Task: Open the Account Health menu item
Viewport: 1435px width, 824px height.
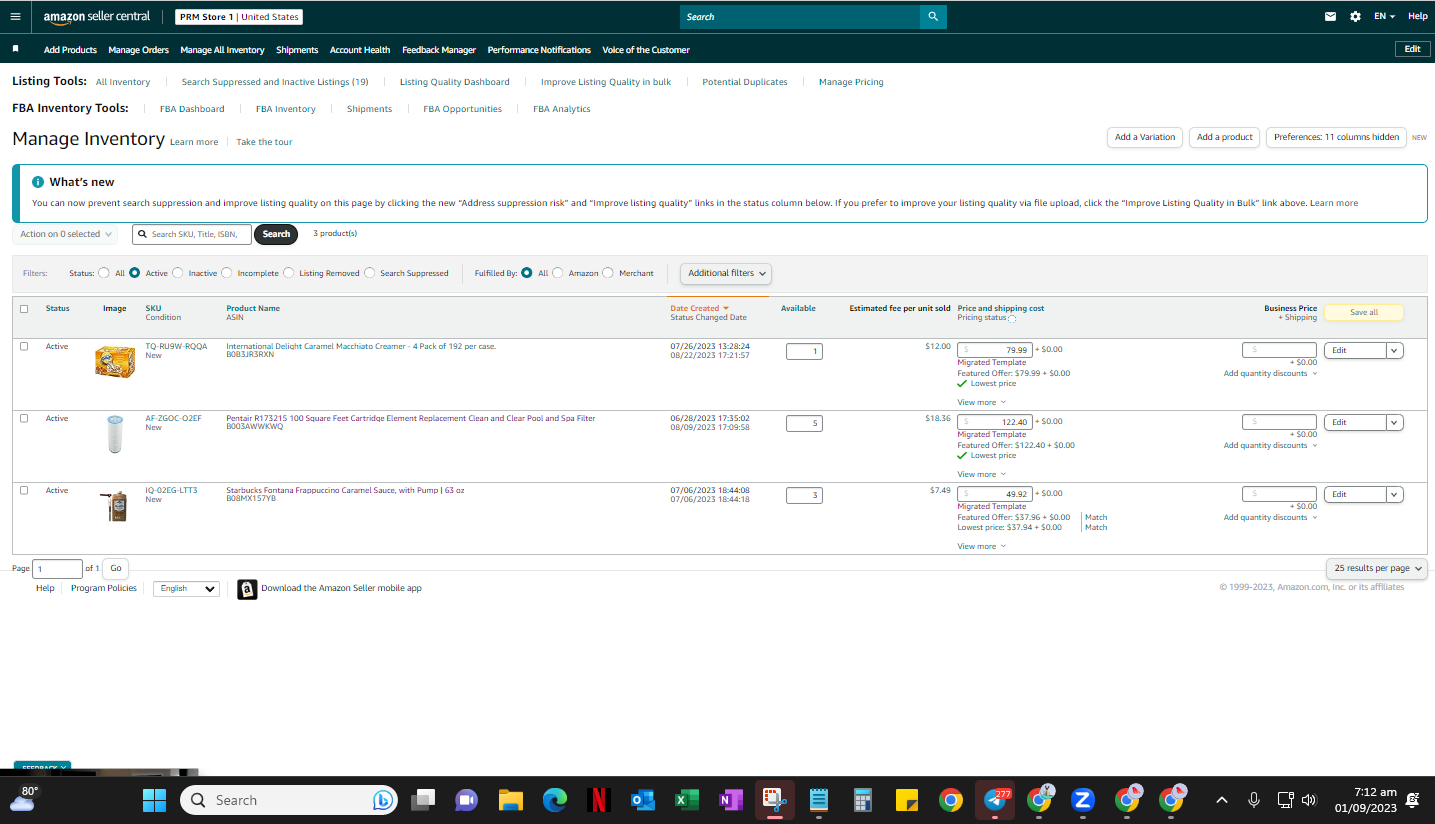Action: point(360,50)
